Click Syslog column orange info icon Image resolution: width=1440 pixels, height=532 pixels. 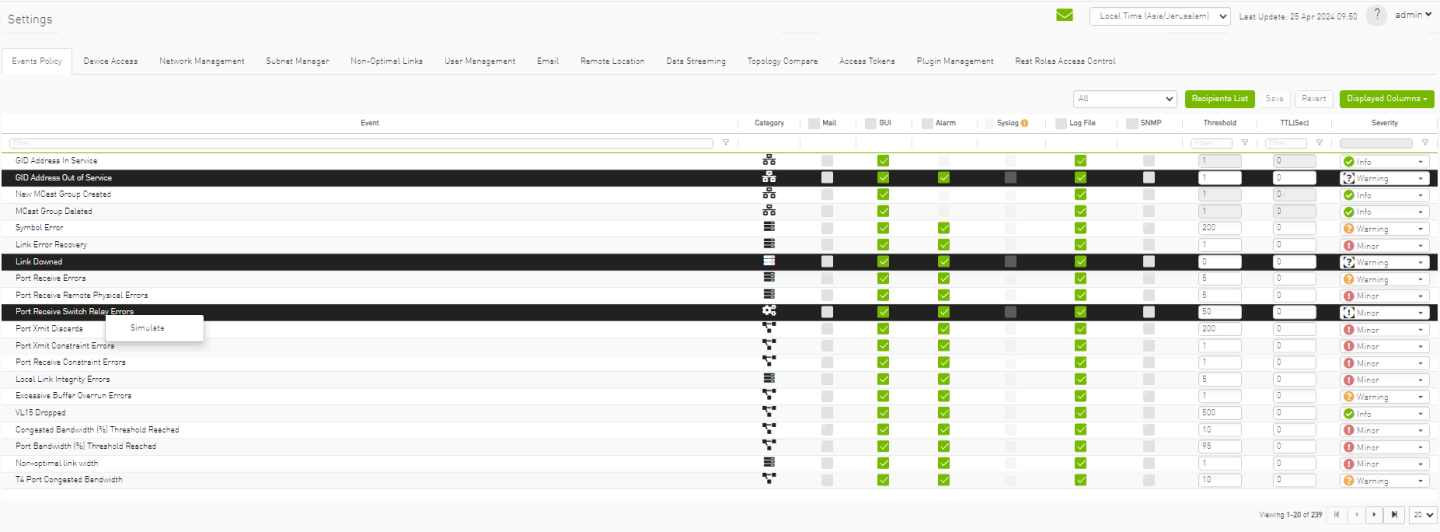tap(1024, 123)
